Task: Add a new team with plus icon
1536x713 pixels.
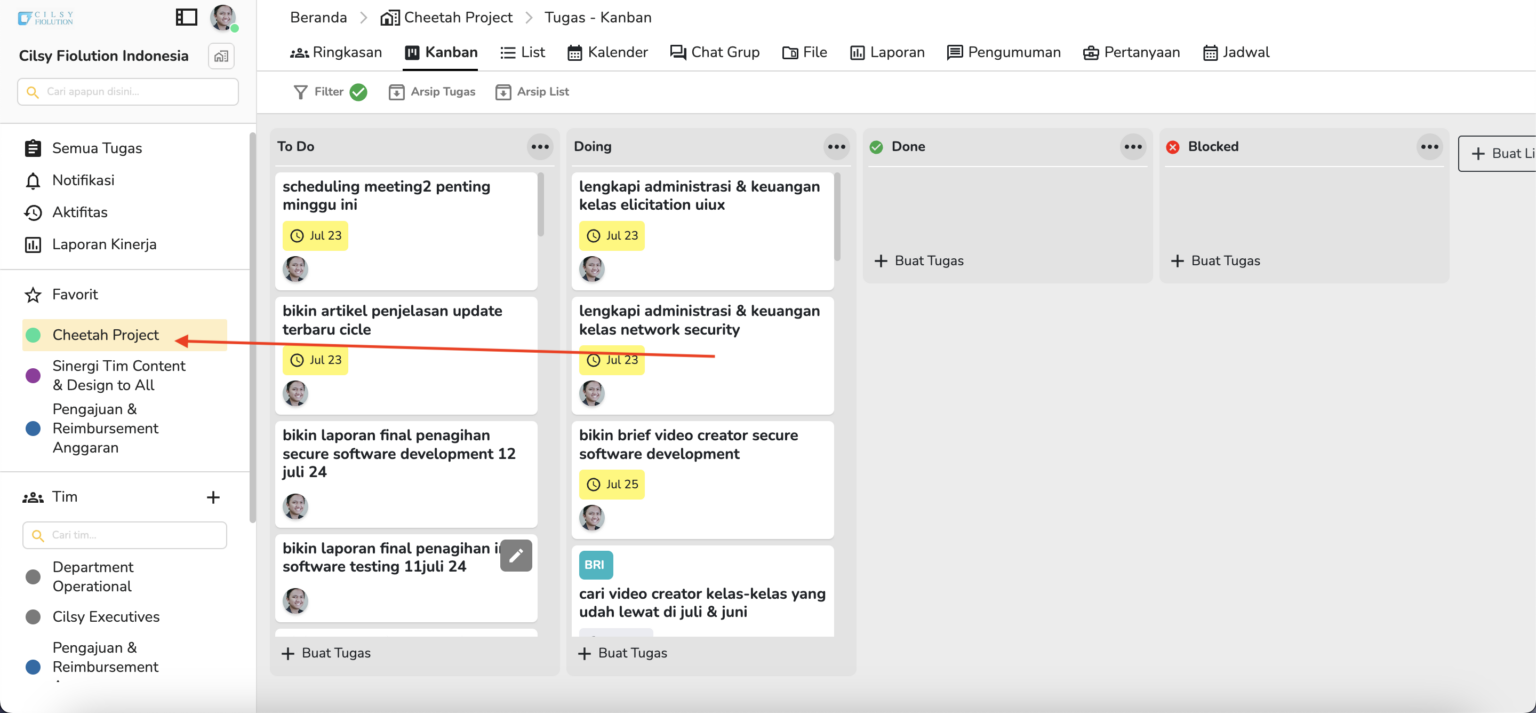Action: coord(213,497)
